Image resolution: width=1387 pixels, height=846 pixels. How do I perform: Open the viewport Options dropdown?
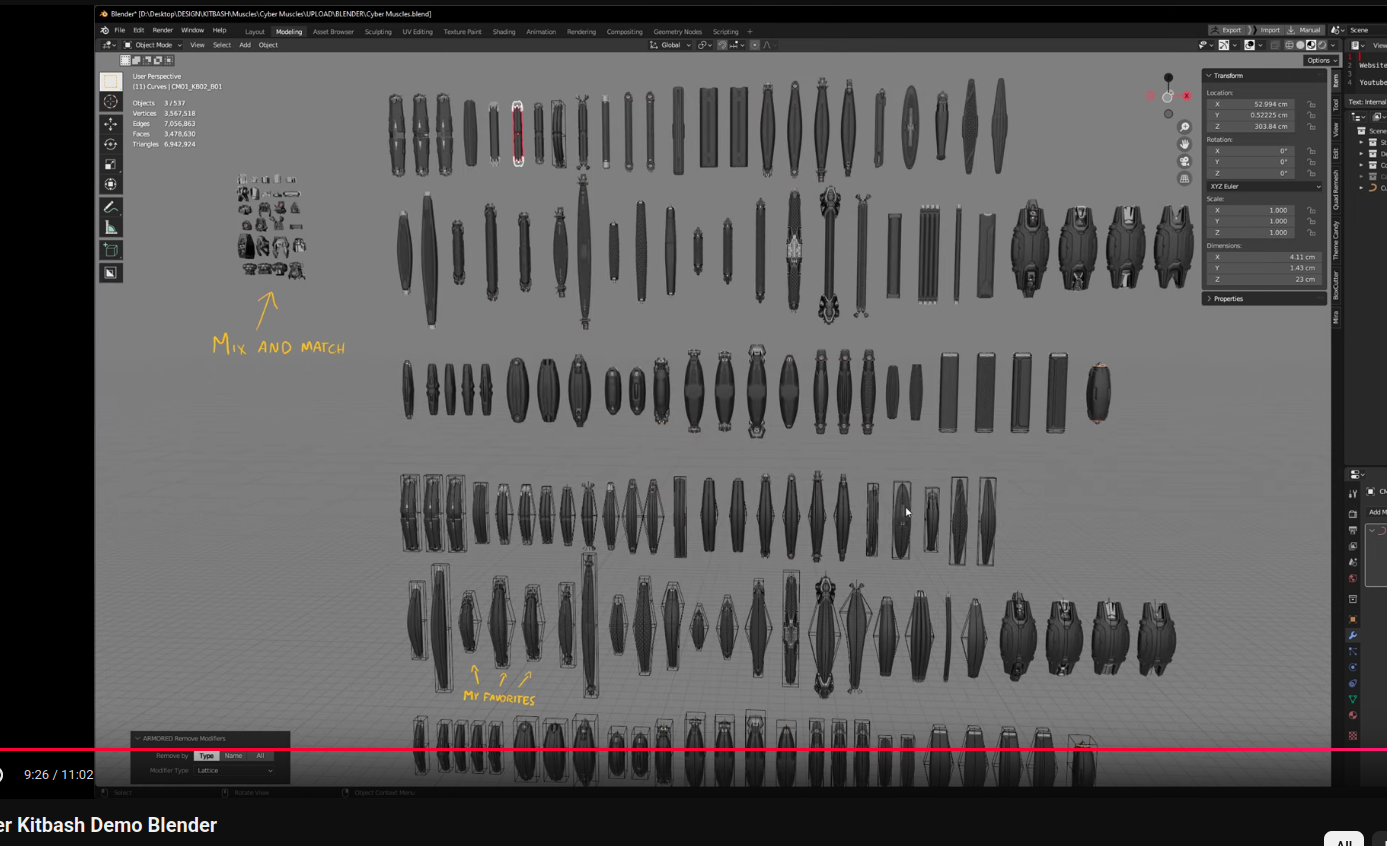tap(1321, 60)
